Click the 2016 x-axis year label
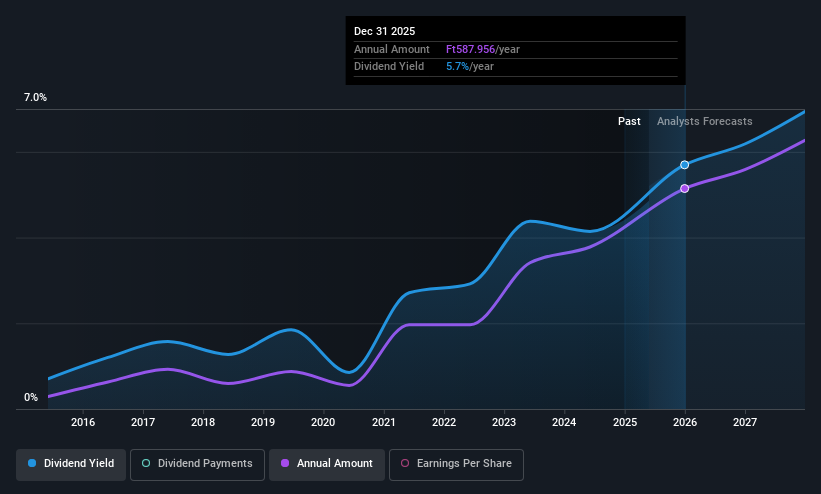821x494 pixels. 83,422
